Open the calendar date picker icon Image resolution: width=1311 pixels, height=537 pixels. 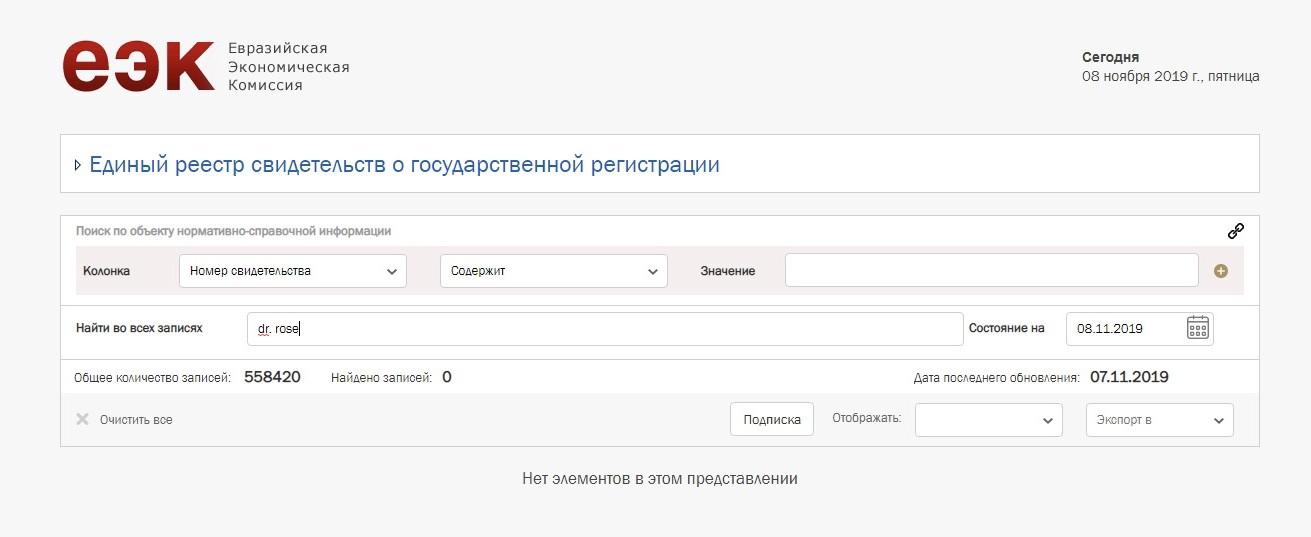coord(1198,328)
